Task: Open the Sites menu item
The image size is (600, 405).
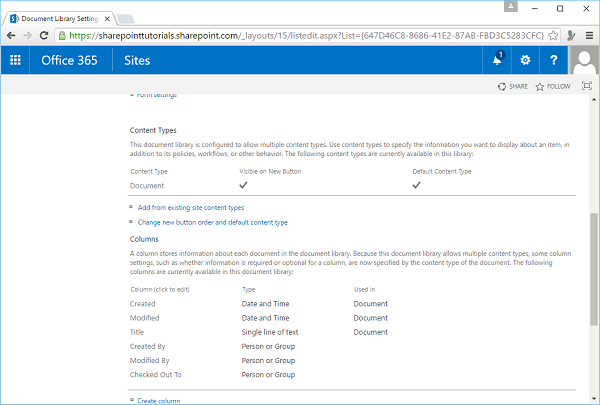Action: pos(138,60)
